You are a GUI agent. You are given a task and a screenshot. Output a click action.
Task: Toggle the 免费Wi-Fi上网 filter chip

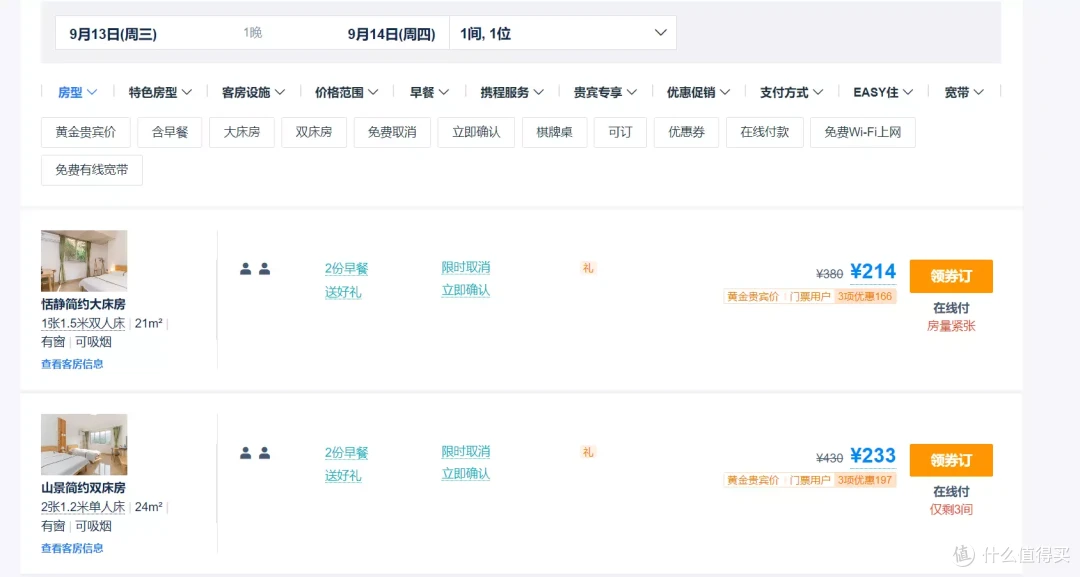(862, 132)
